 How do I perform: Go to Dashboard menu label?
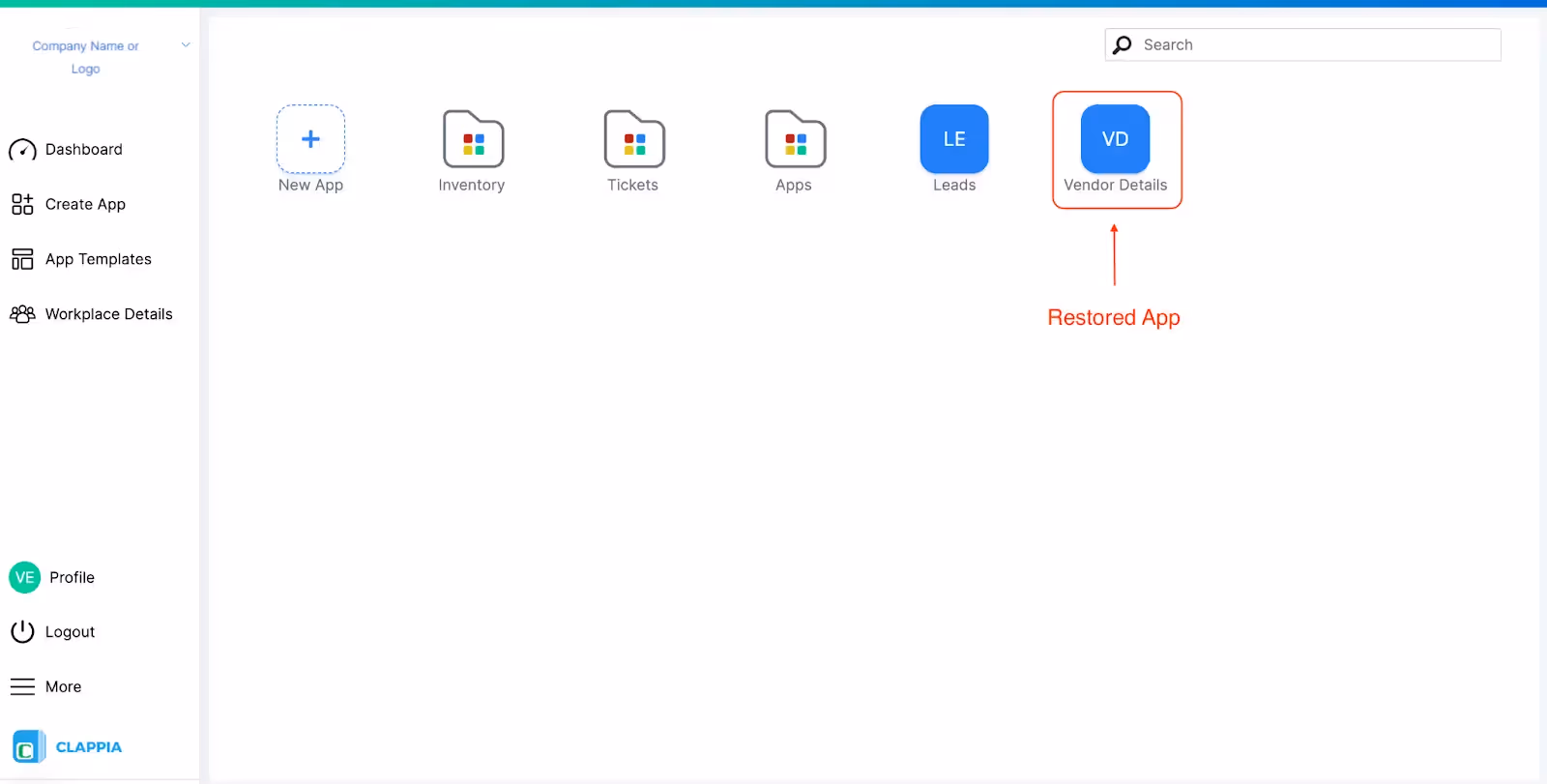point(84,150)
